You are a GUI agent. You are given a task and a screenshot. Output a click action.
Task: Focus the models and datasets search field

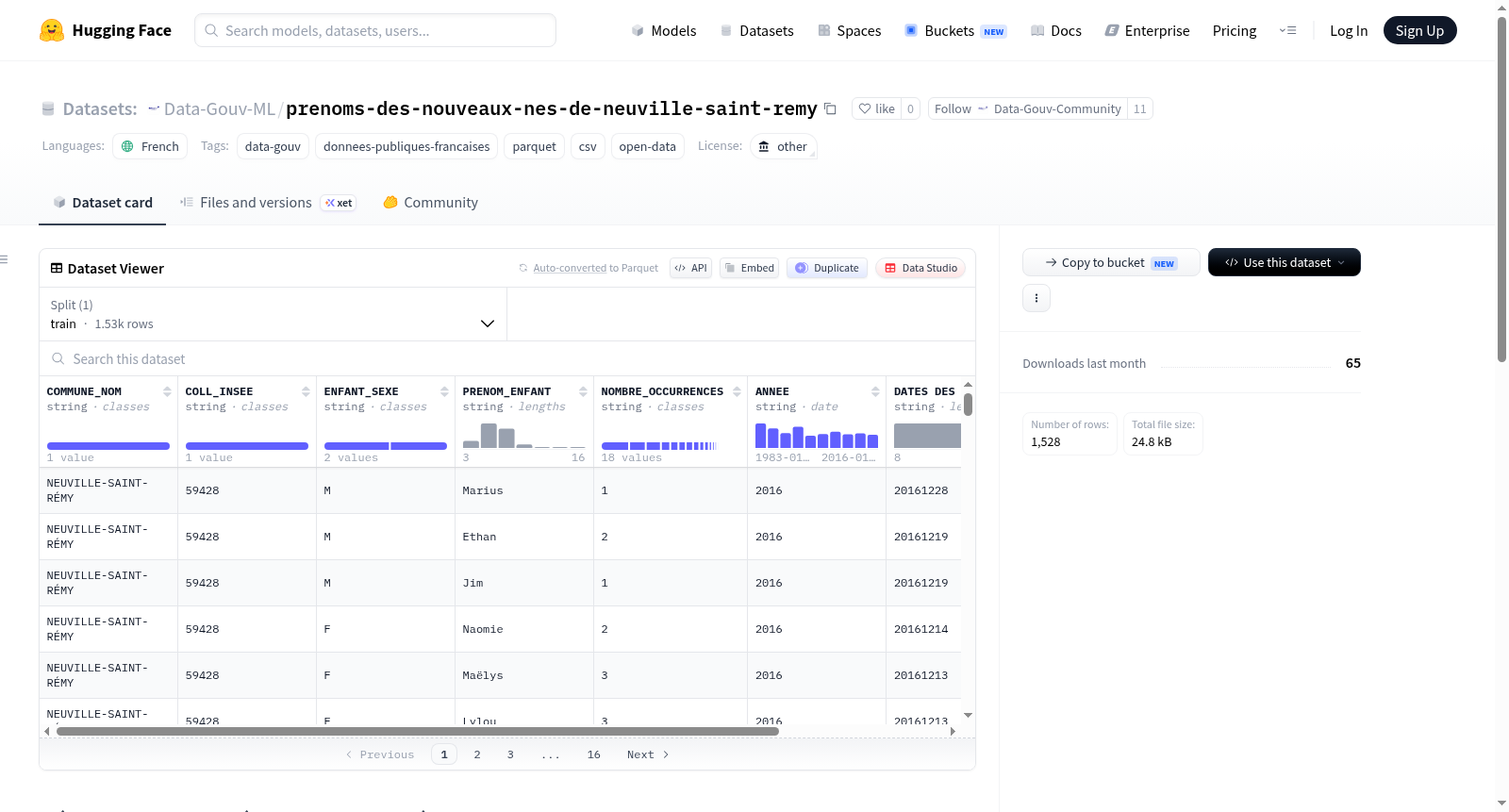[x=375, y=30]
